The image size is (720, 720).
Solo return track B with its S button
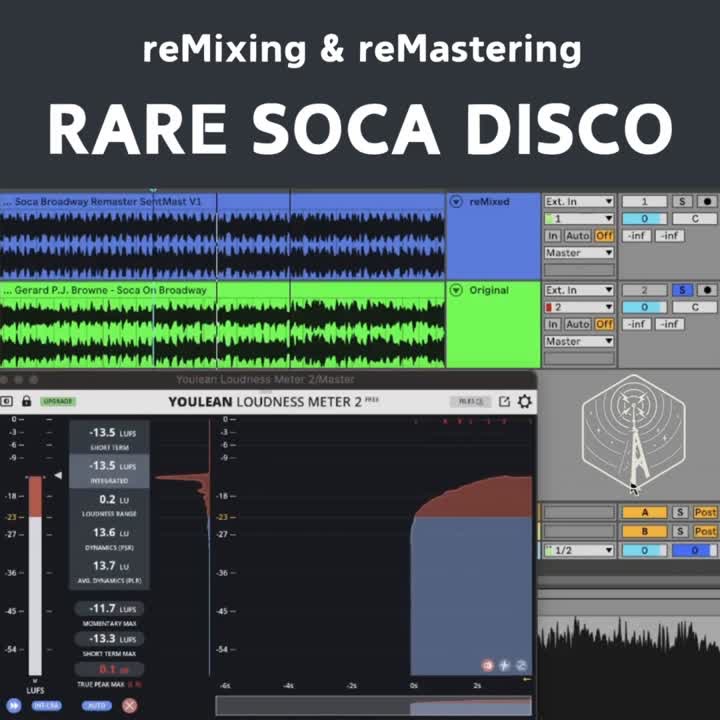pyautogui.click(x=680, y=531)
